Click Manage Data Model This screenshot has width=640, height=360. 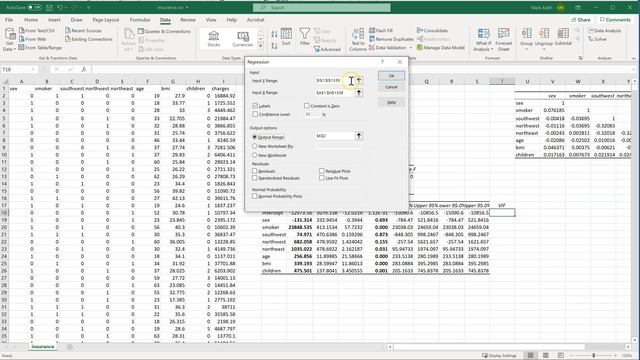coord(440,48)
